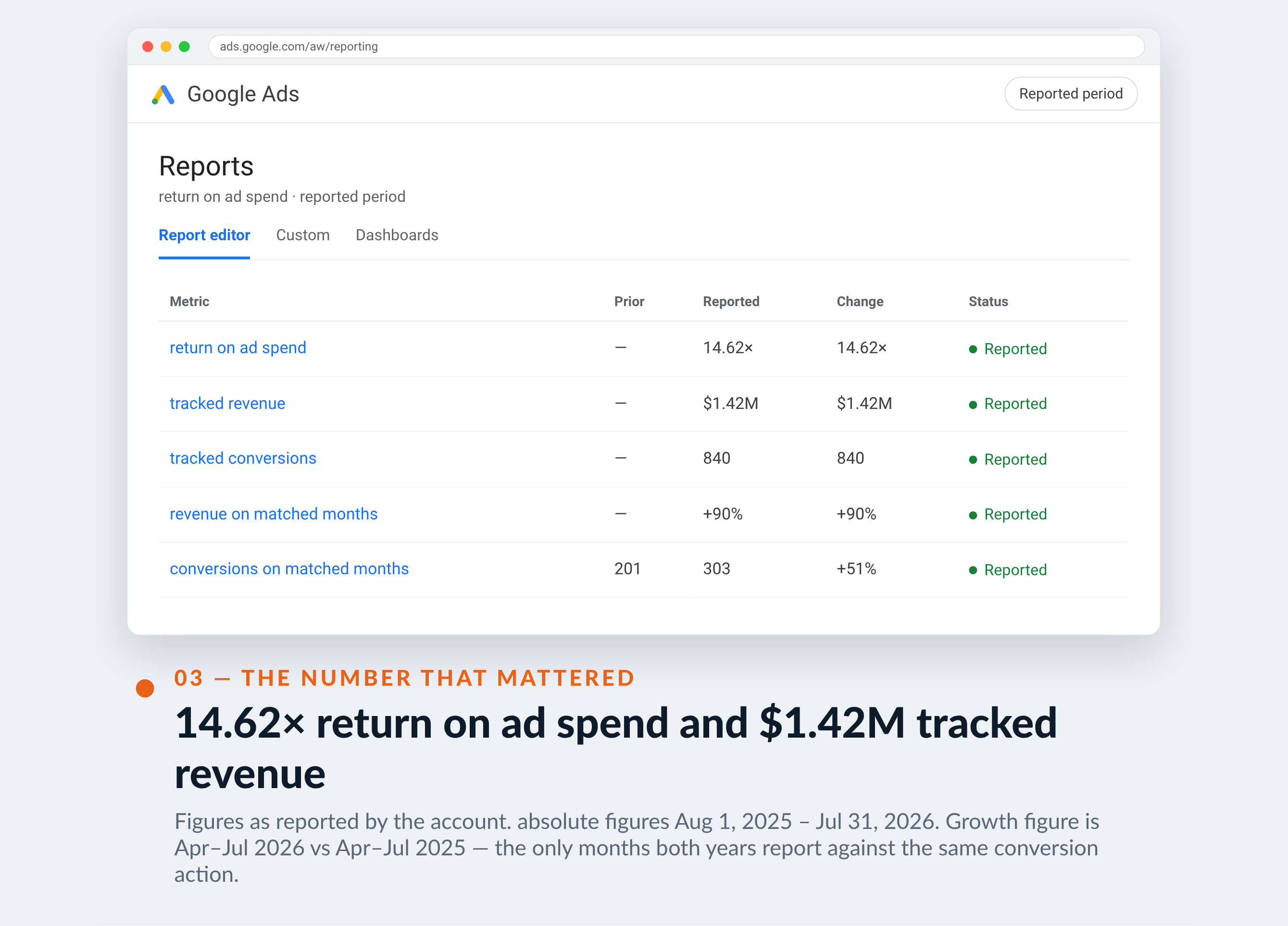The image size is (1288, 926).
Task: Click the subtitle return on ad spend · reported period
Action: pos(282,197)
